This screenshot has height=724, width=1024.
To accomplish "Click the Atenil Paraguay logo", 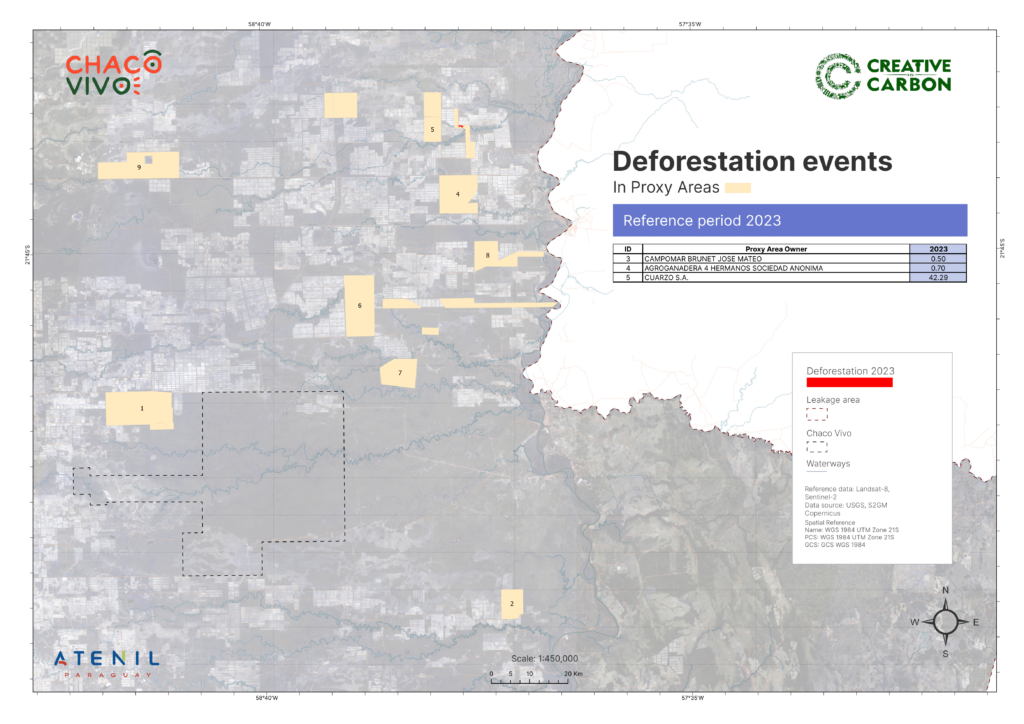I will pos(106,662).
